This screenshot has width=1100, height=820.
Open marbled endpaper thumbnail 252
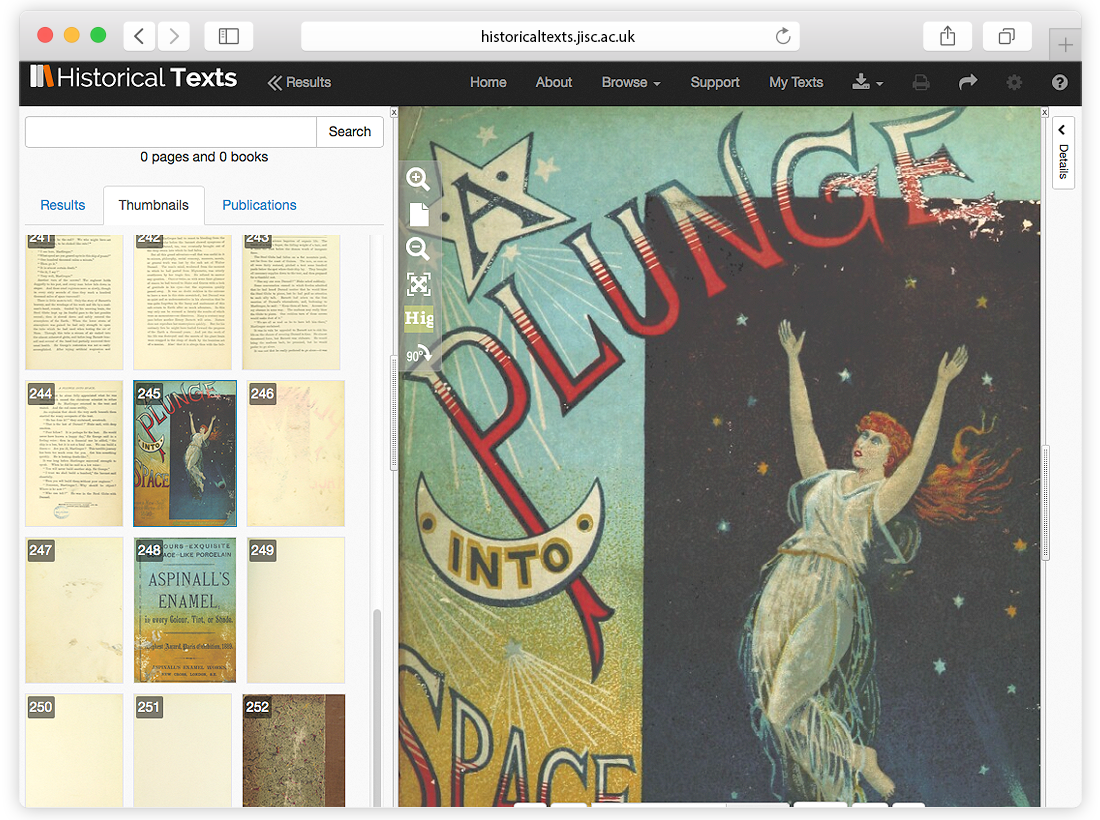point(294,751)
